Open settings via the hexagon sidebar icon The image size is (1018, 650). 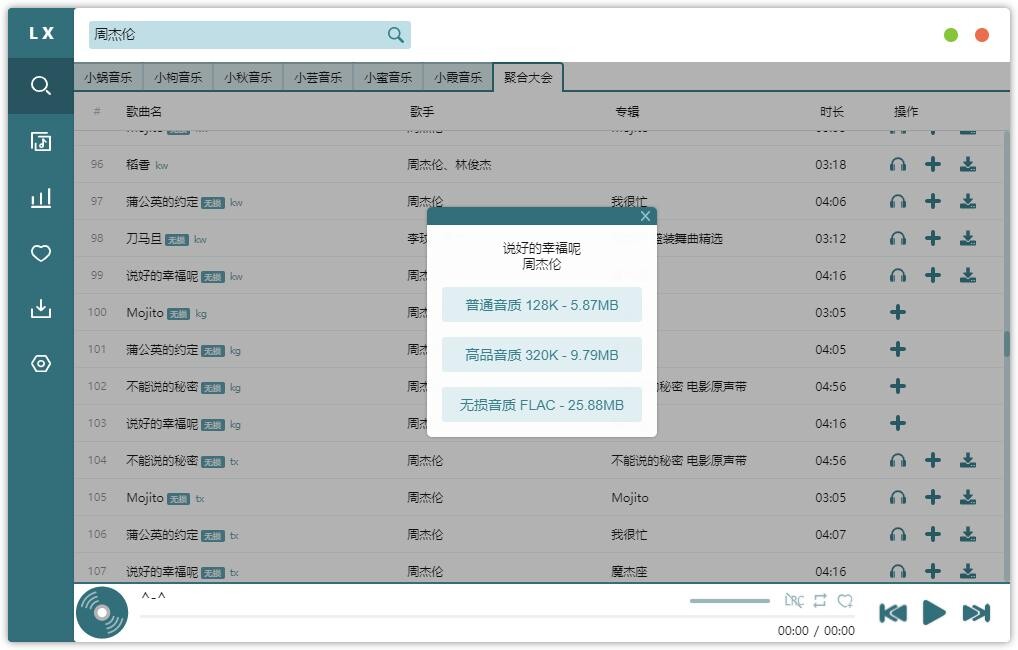[41, 363]
